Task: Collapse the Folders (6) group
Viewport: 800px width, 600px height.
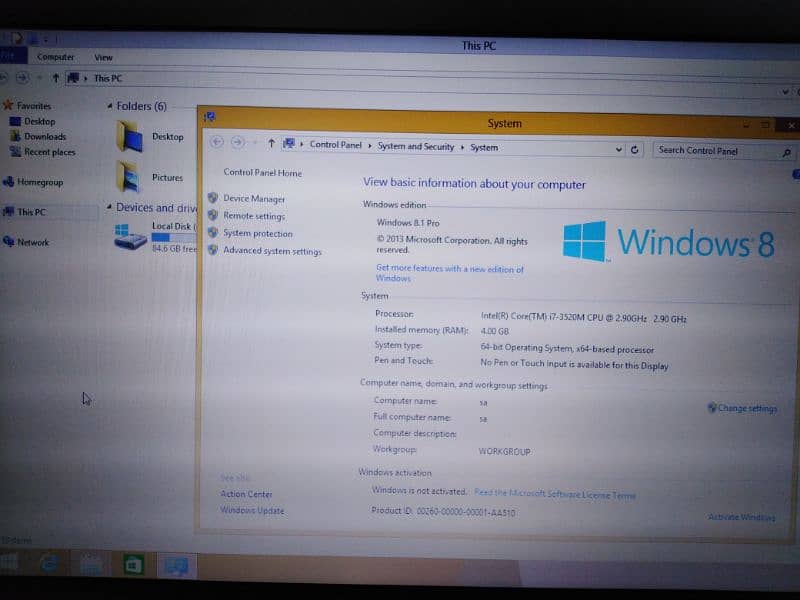Action: click(110, 105)
